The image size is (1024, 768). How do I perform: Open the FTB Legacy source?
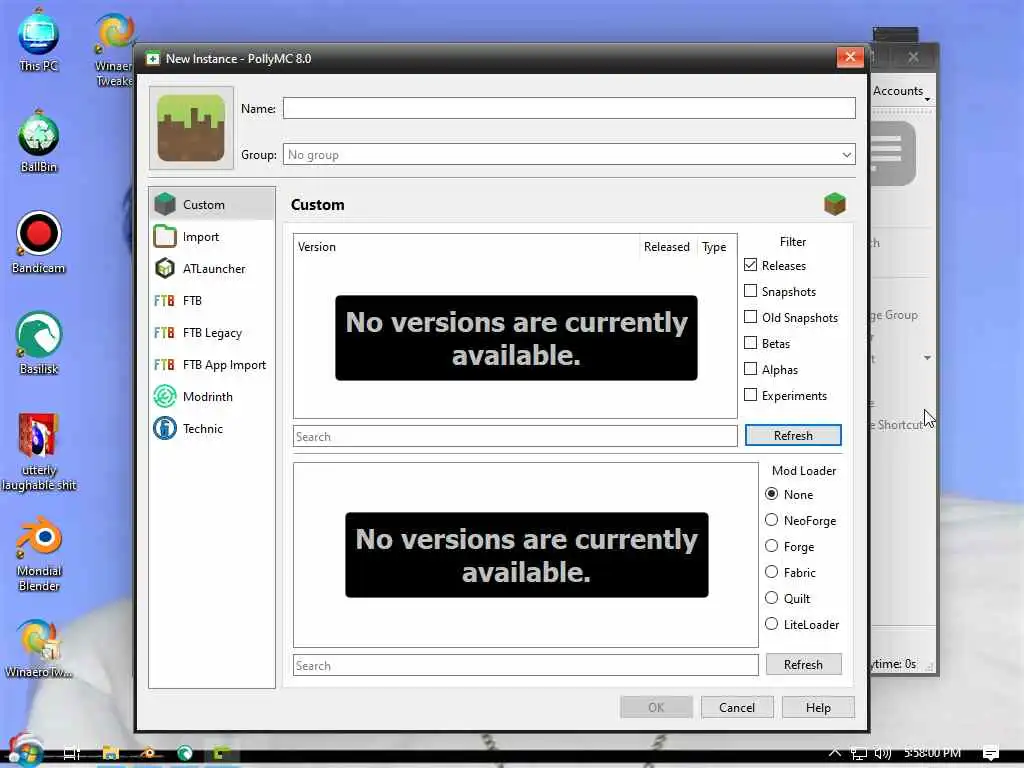pyautogui.click(x=212, y=332)
